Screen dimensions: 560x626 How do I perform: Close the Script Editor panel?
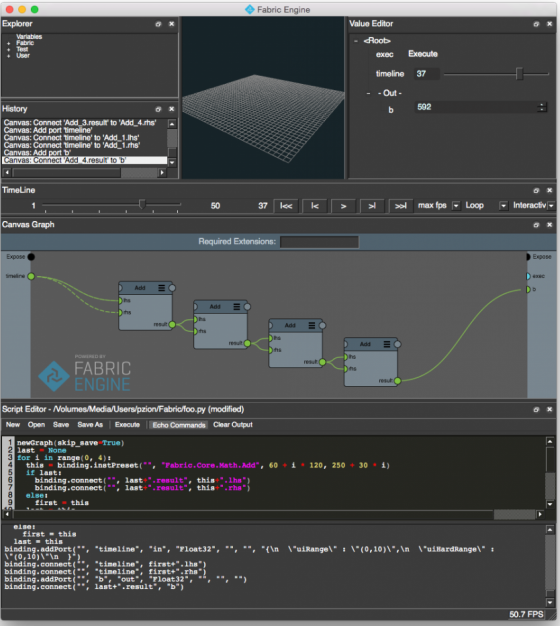tap(550, 410)
